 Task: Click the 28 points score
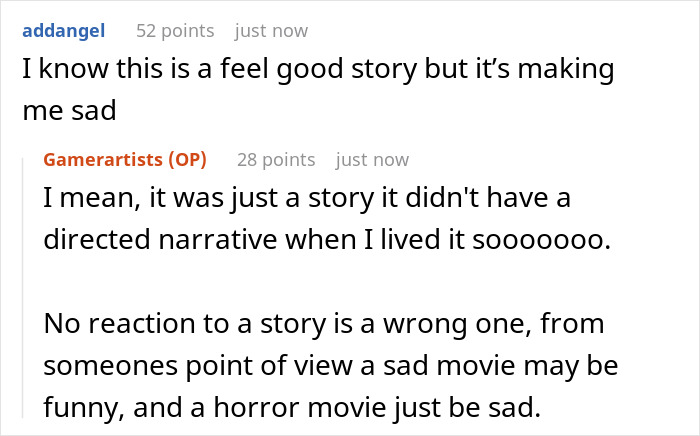click(276, 160)
